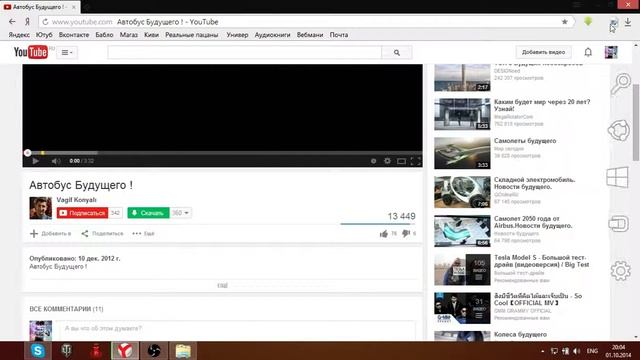Open Tesla Model S test-drive playlist
Viewport: 640px width, 360px height.
(x=541, y=261)
